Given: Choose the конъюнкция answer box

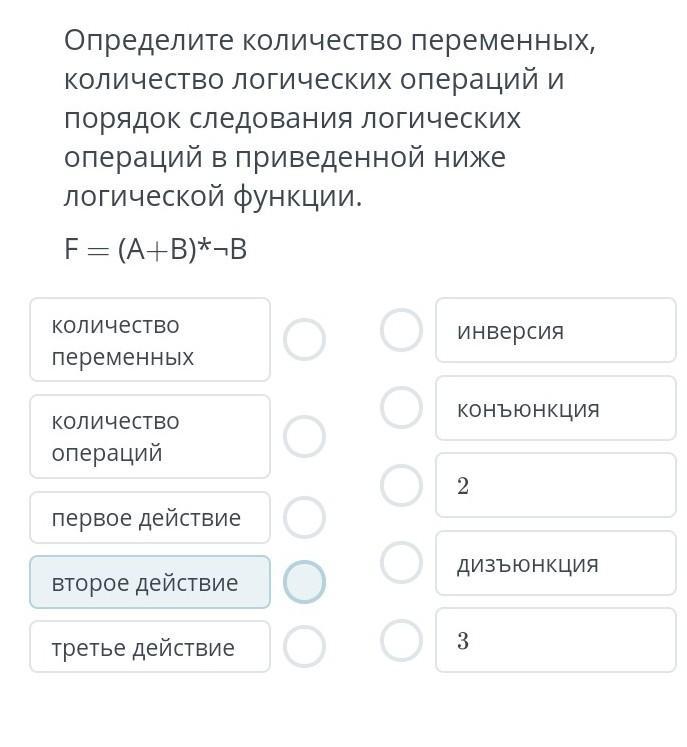Looking at the screenshot, I should point(556,408).
